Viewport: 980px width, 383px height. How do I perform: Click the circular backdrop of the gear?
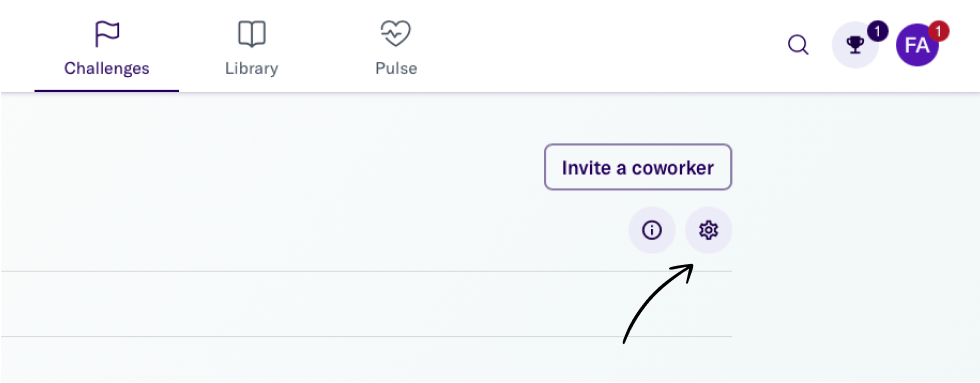click(708, 231)
